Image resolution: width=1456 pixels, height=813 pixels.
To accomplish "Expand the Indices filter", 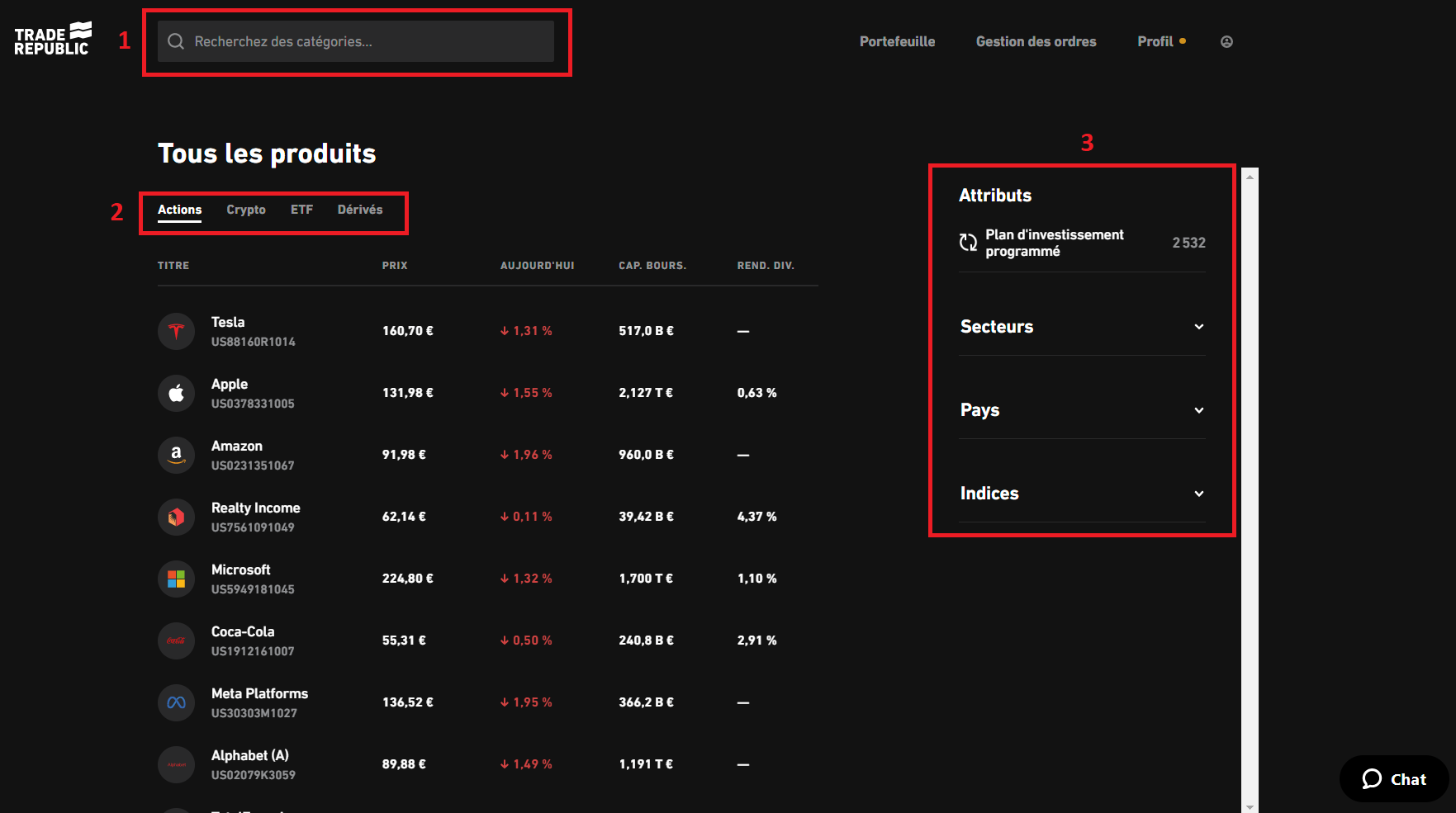I will point(1082,494).
